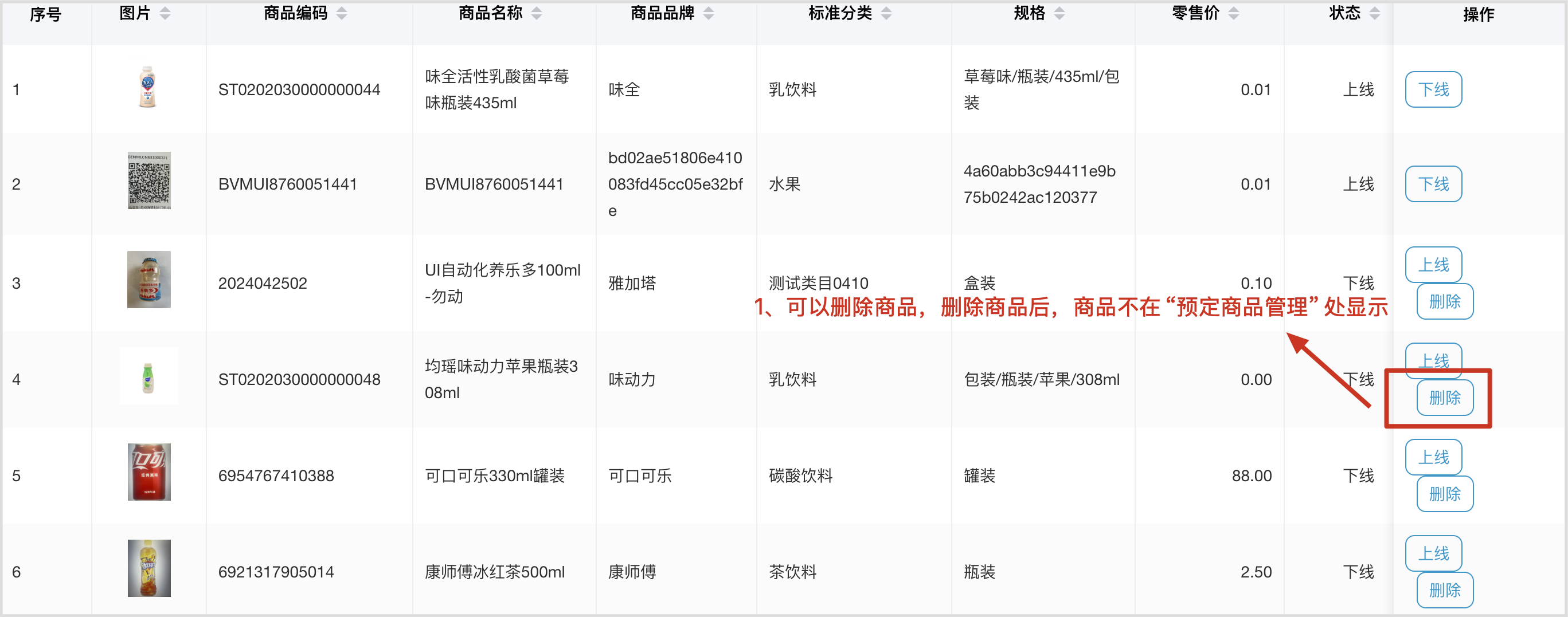Click brand cell 康师傅

click(x=632, y=571)
